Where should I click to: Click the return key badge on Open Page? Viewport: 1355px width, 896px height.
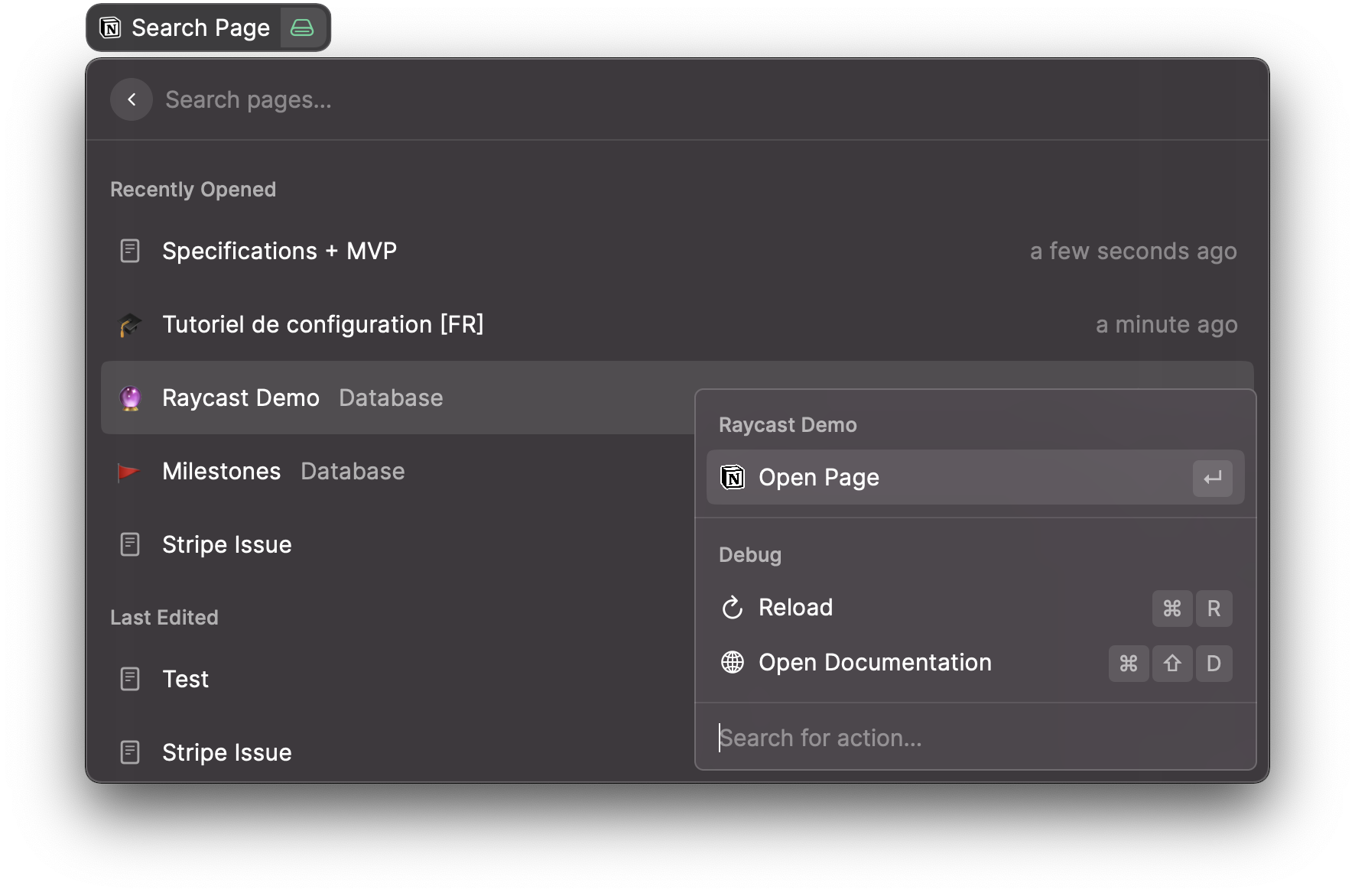[x=1213, y=478]
